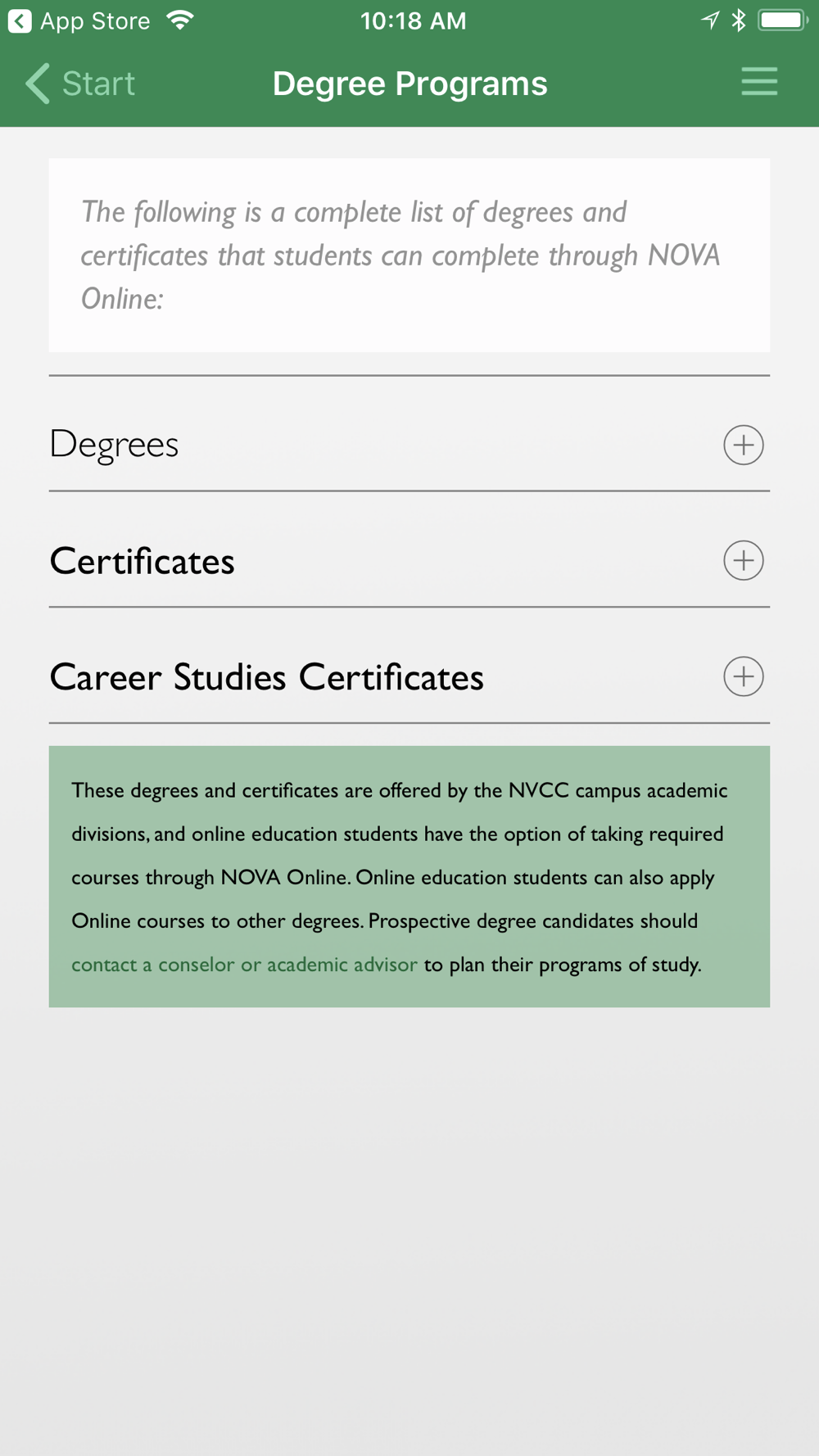Tap the location services arrow icon
Screen dimensions: 819x1456
click(710, 20)
